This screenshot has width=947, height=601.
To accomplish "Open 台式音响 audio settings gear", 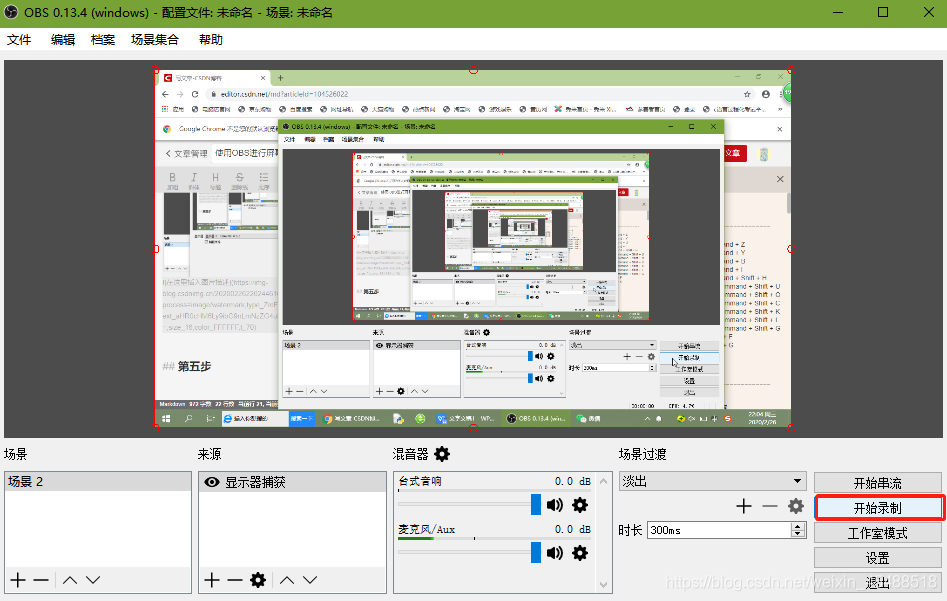I will [580, 505].
